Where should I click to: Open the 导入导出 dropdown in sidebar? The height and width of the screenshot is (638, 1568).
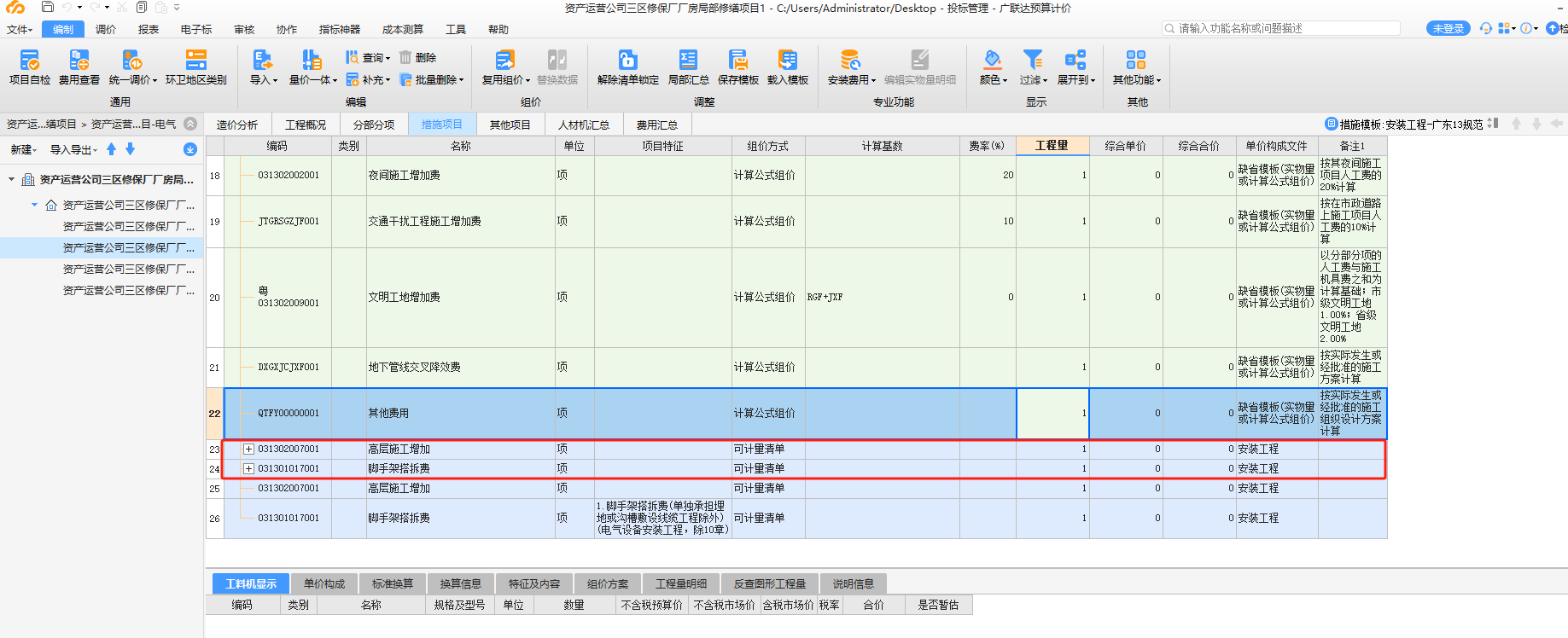coord(73,149)
